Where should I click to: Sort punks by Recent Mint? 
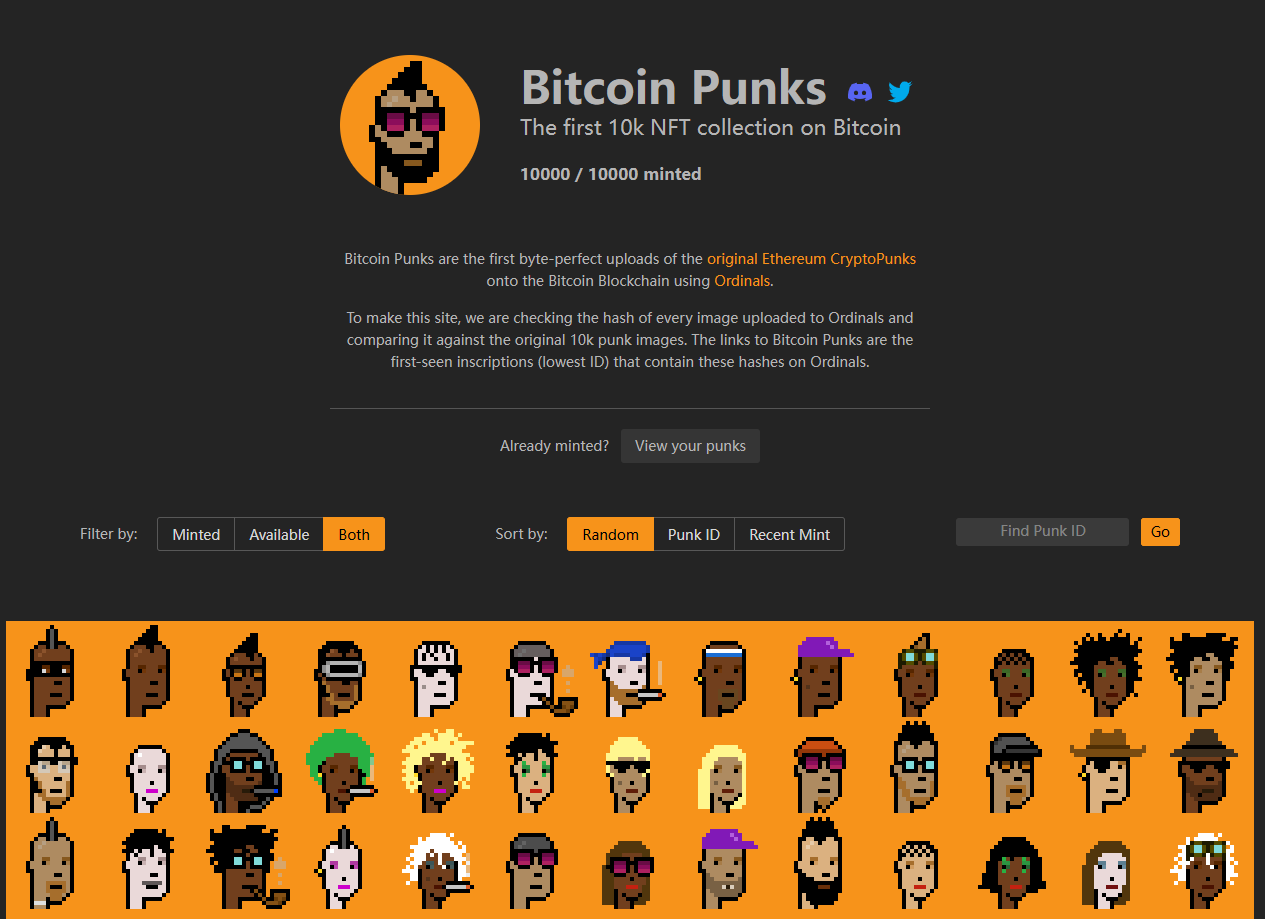click(x=790, y=534)
